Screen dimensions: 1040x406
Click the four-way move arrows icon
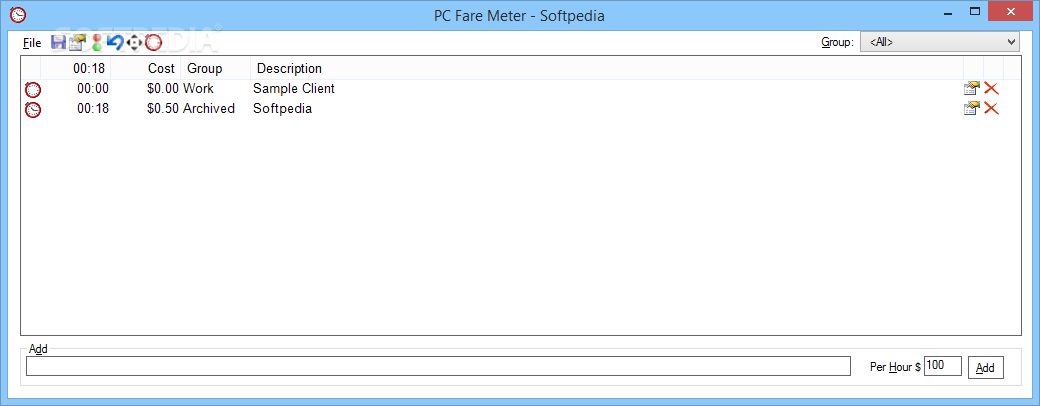tap(134, 43)
